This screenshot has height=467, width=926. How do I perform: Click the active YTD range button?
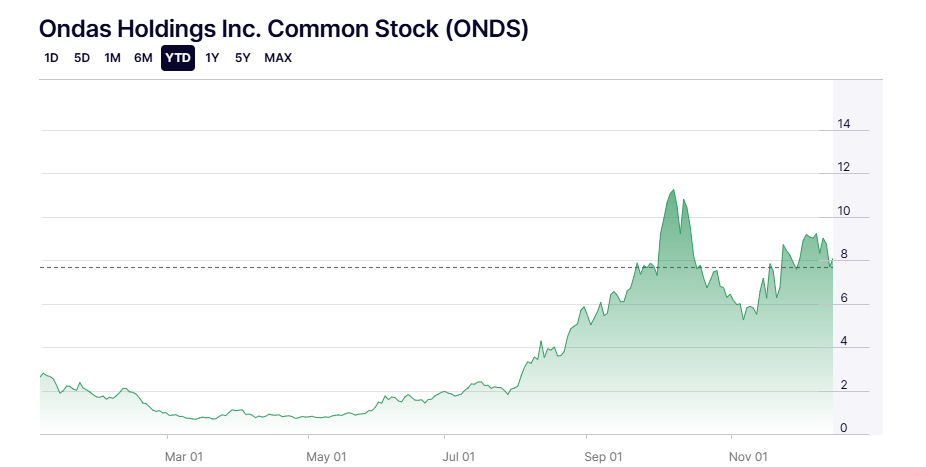pyautogui.click(x=177, y=58)
